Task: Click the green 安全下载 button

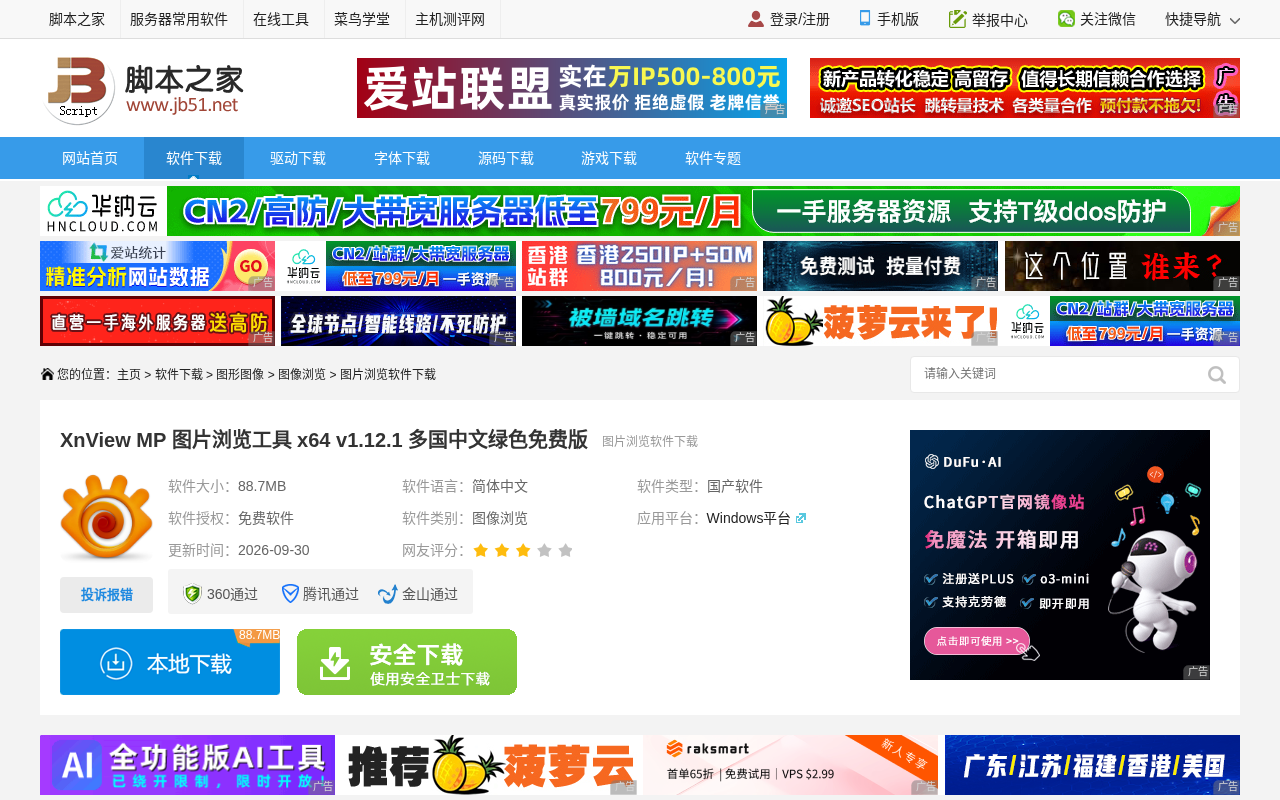Action: pyautogui.click(x=407, y=662)
